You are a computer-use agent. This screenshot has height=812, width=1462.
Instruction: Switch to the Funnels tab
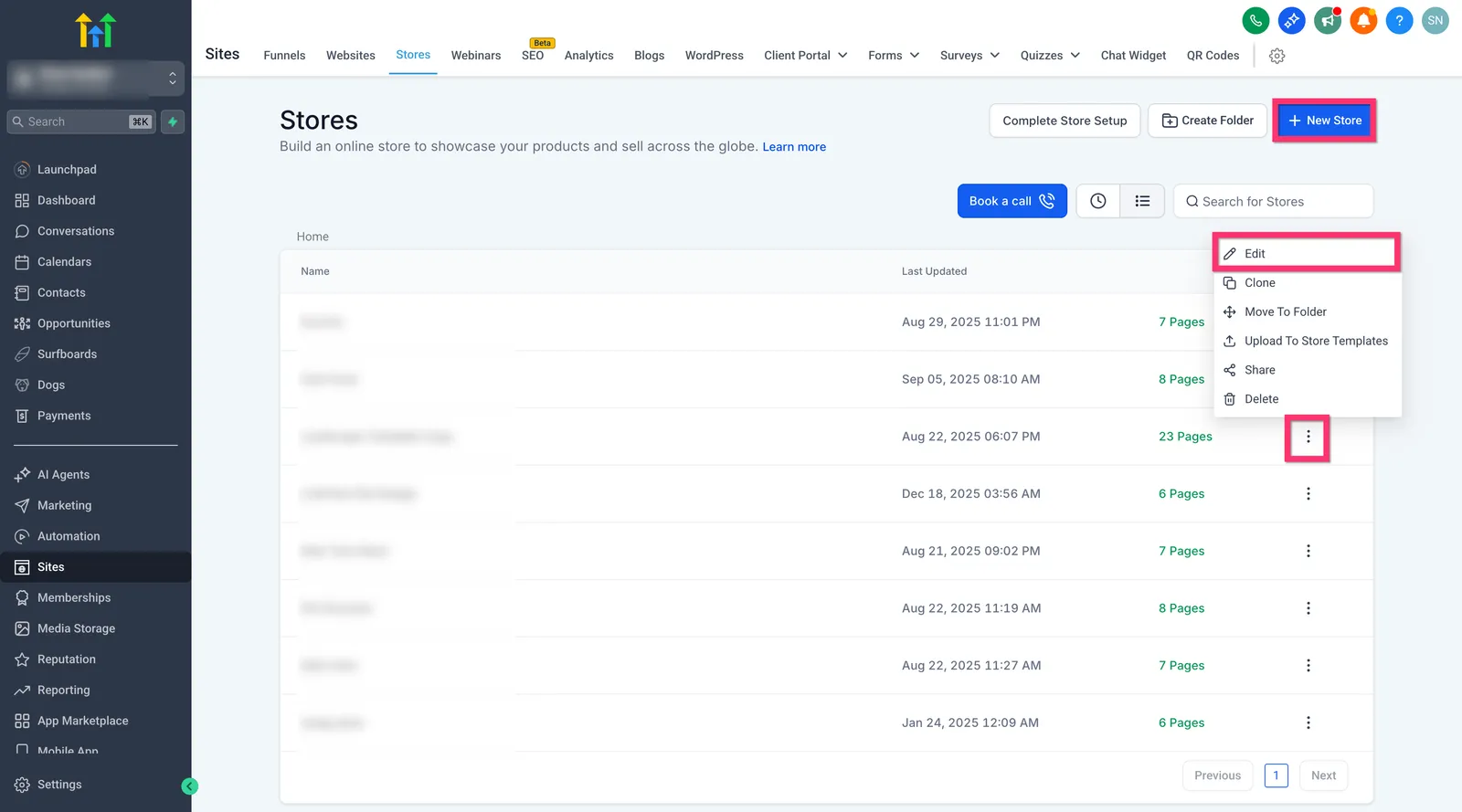tap(284, 56)
